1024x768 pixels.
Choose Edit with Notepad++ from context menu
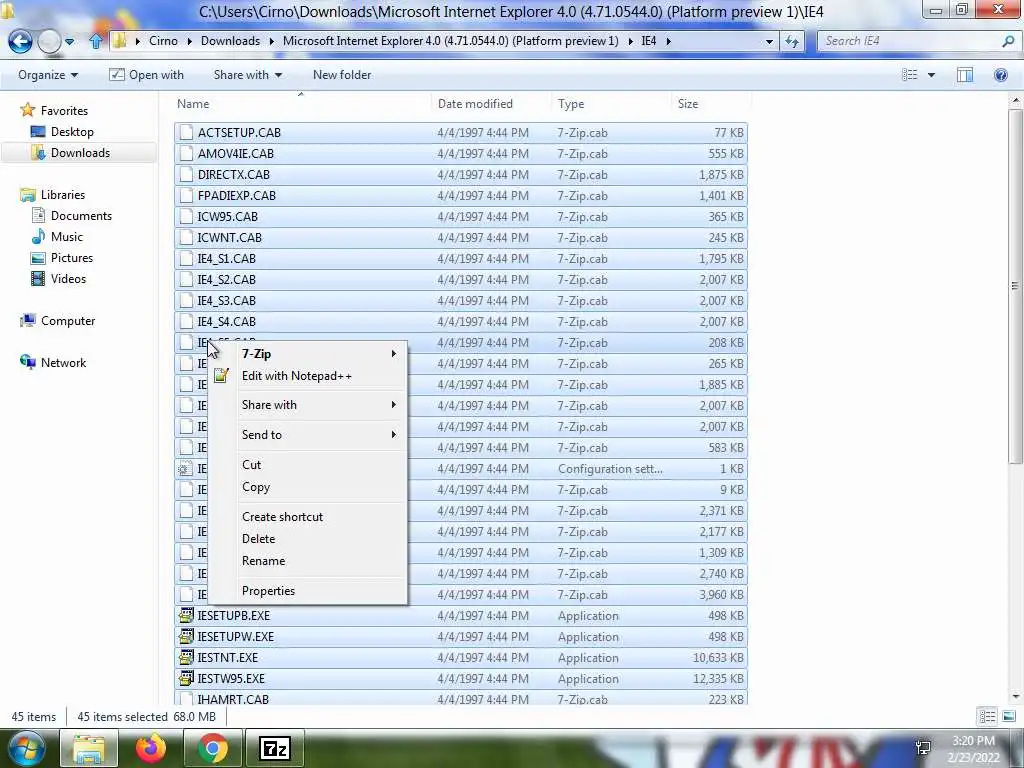tap(308, 376)
